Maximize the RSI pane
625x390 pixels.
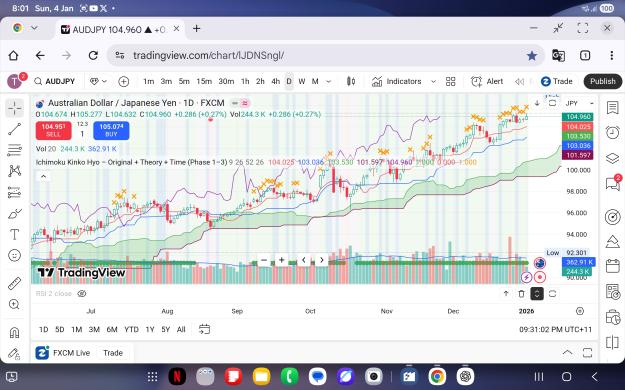click(x=552, y=294)
